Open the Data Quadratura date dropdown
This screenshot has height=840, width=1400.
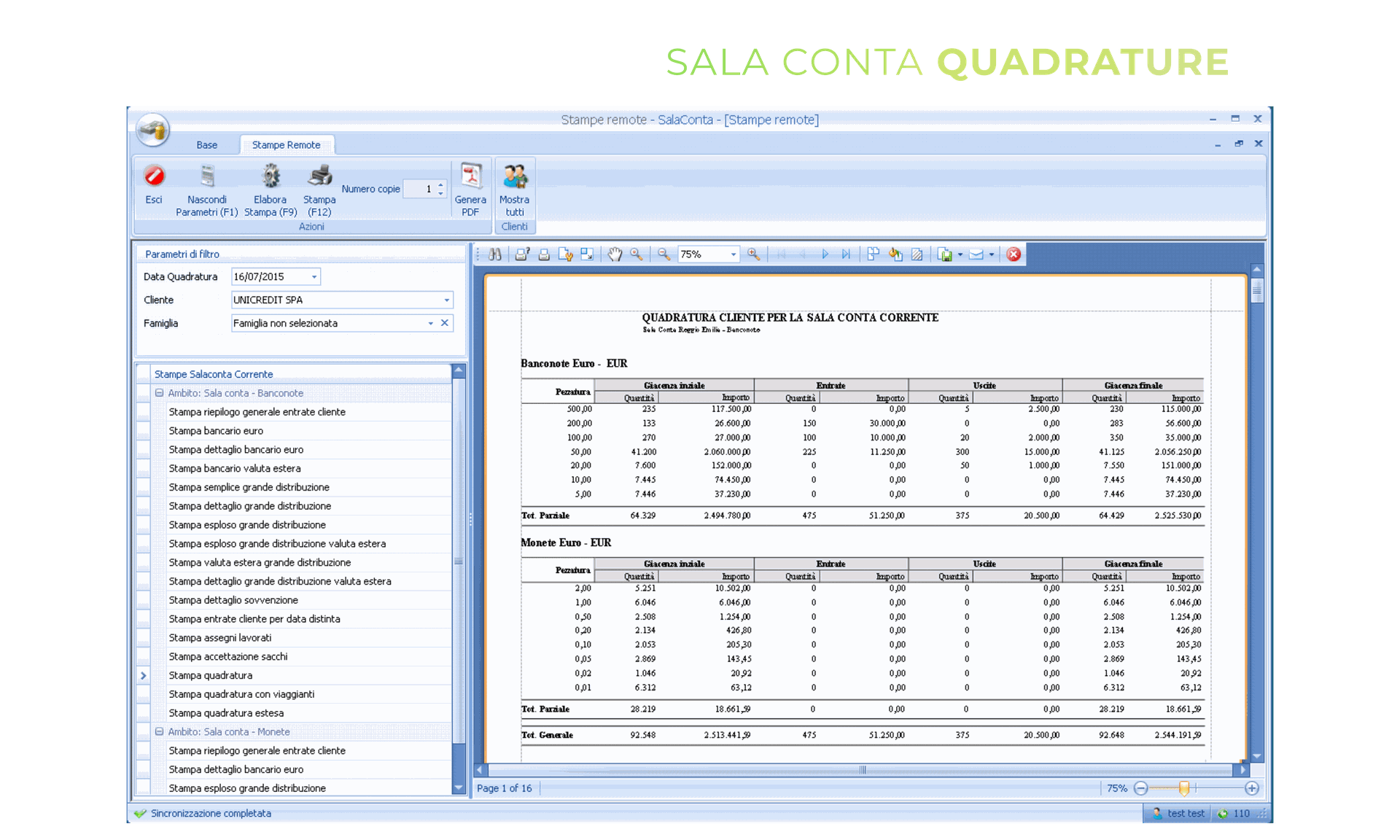click(x=314, y=277)
